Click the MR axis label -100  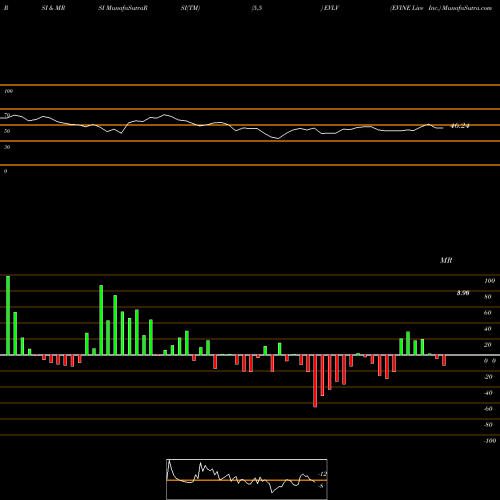coord(490,441)
